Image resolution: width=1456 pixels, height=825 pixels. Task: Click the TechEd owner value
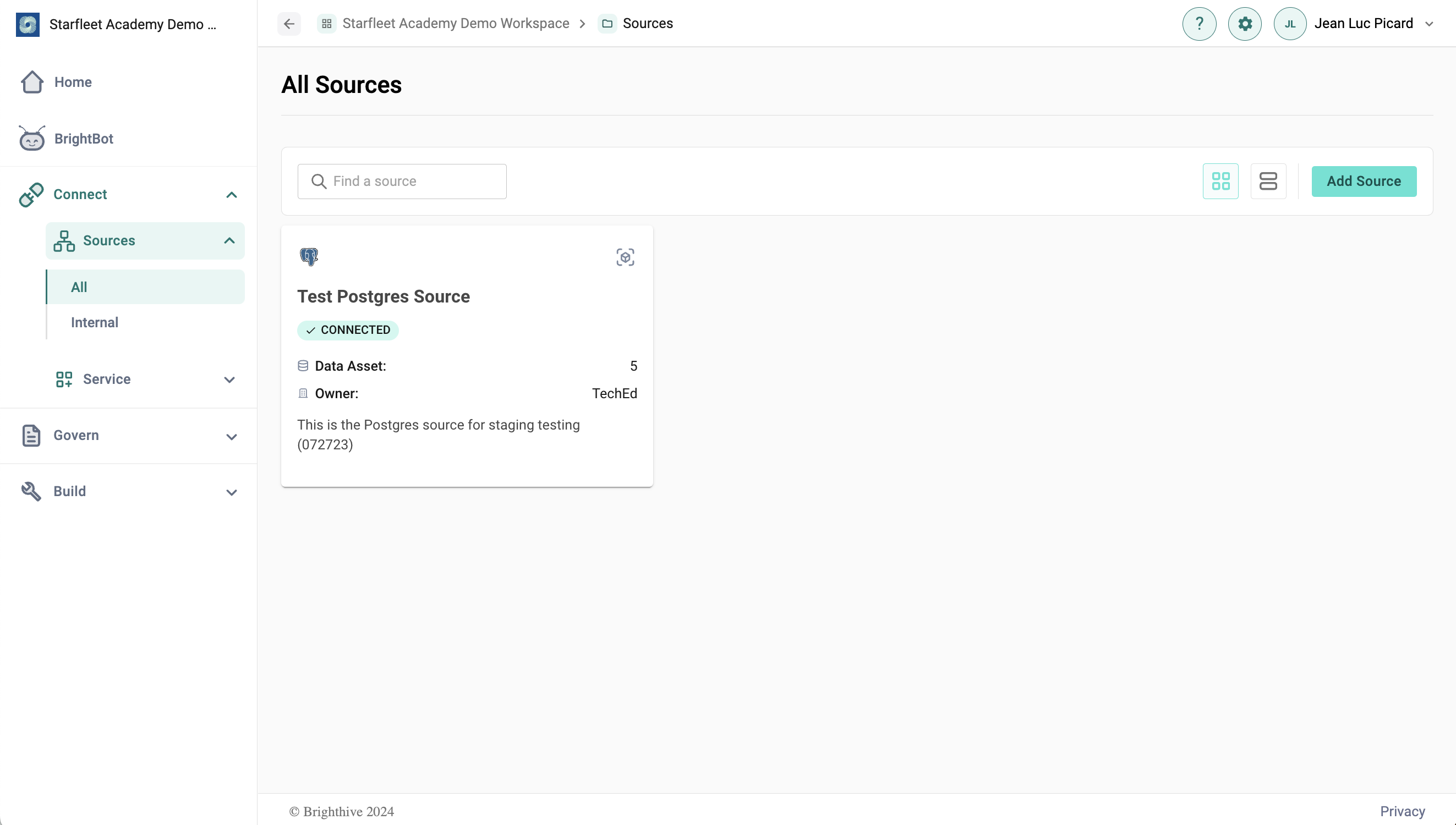pos(614,394)
